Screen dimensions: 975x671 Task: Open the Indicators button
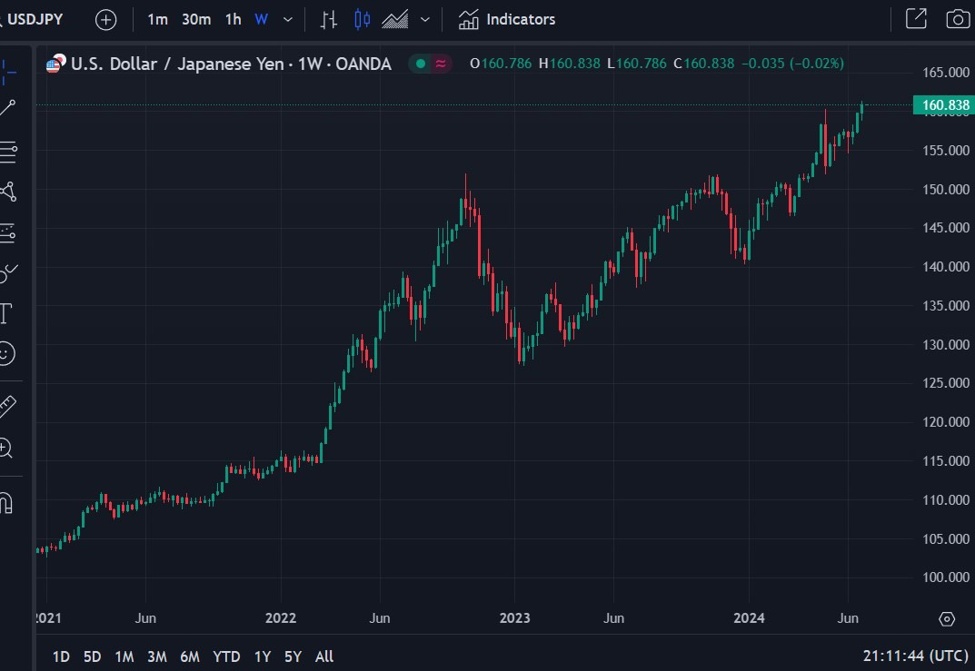507,20
